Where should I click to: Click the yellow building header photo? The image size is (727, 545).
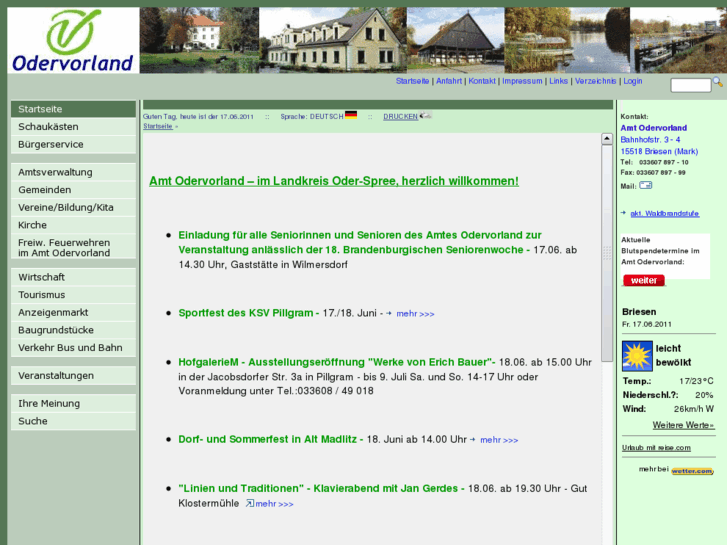click(x=333, y=40)
